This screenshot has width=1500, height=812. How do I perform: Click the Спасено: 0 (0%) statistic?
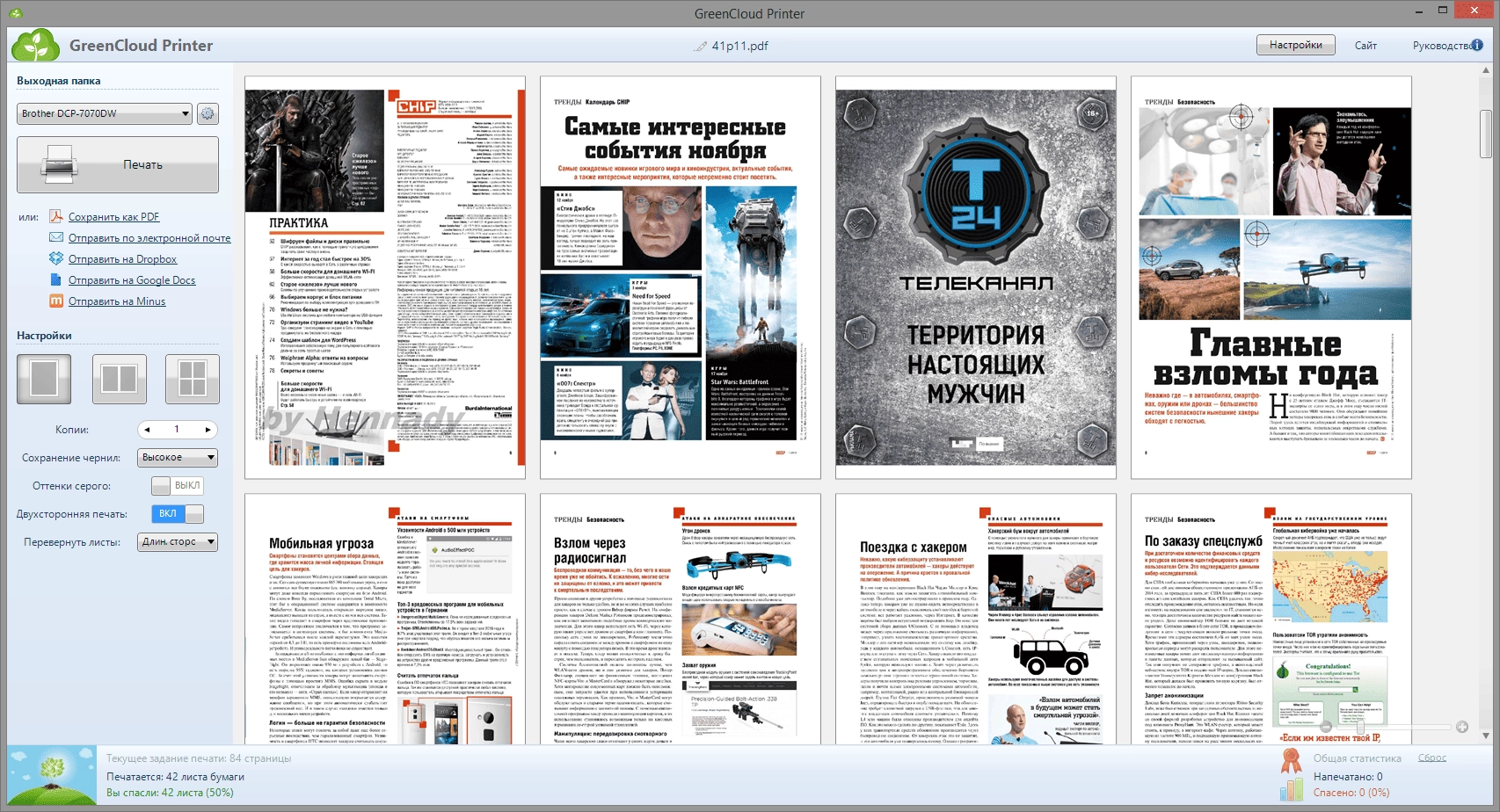pyautogui.click(x=1351, y=793)
